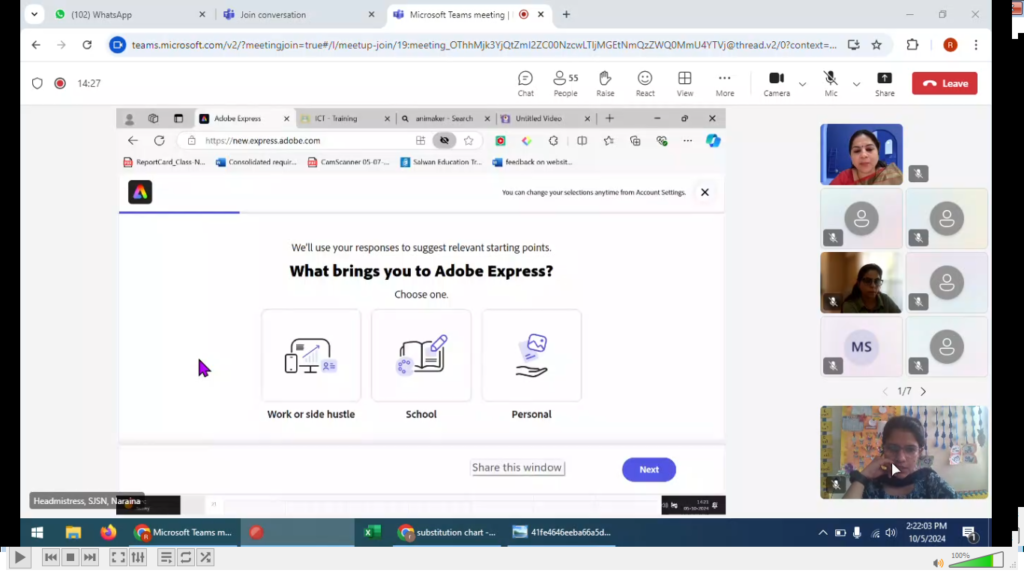Select the MS participant tile
The image size is (1024, 576).
tap(861, 347)
